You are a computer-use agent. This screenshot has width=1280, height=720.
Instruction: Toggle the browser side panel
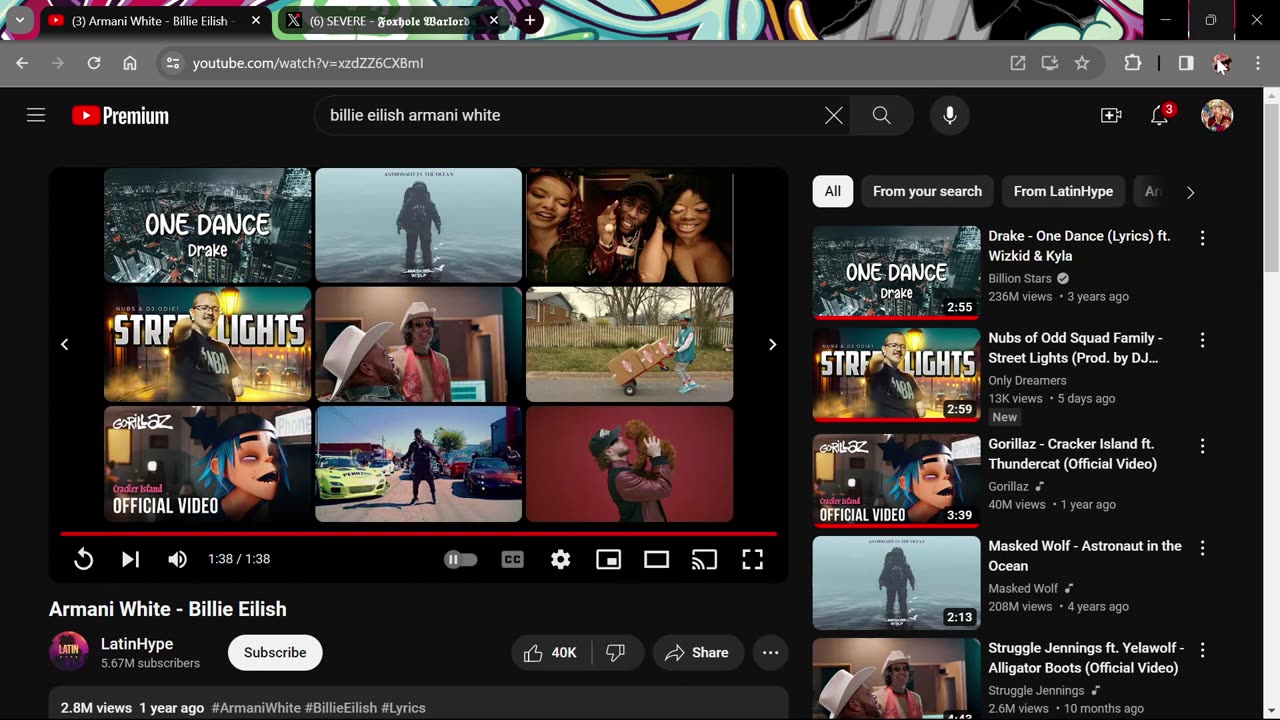[1186, 63]
